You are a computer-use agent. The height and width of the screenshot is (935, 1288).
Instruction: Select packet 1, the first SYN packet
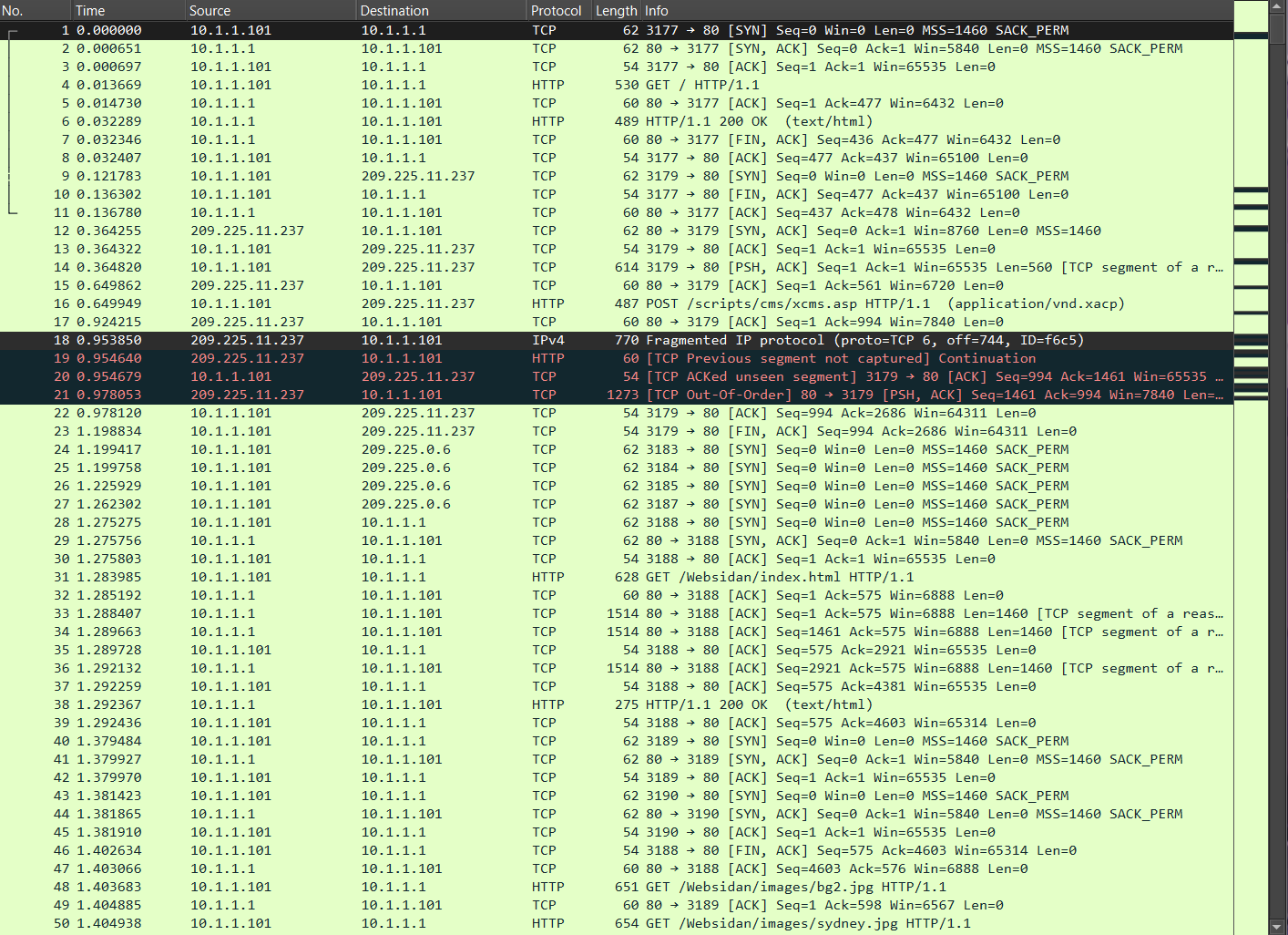(x=547, y=30)
